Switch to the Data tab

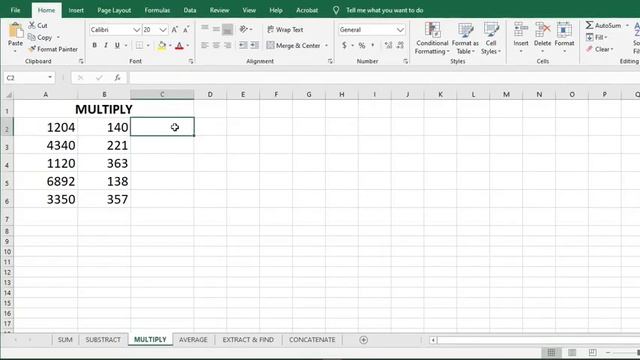(190, 10)
